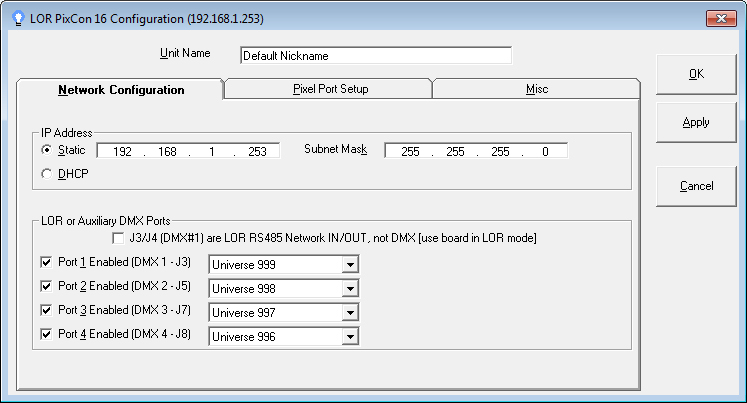747x403 pixels.
Task: Toggle Port 3 Enabled (DMX 3 - J7)
Action: coord(46,311)
